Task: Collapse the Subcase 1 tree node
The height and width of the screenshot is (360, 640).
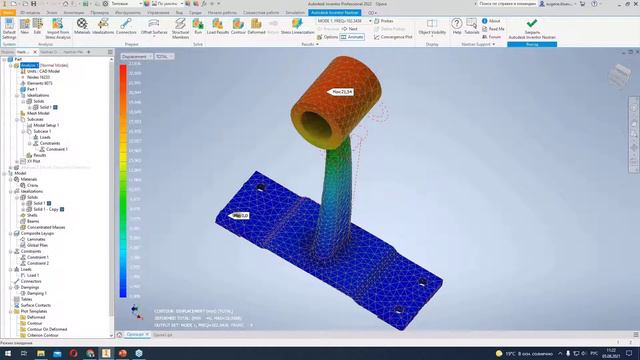Action: pyautogui.click(x=23, y=131)
